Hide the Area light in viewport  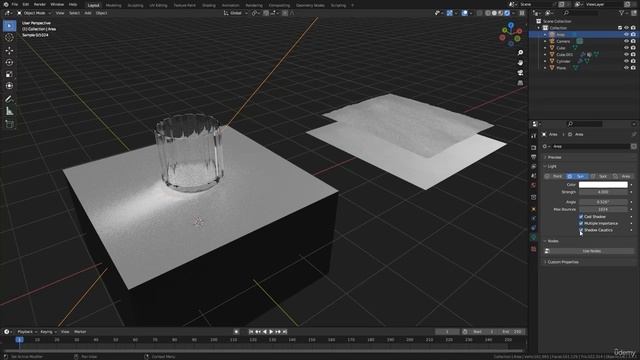[x=627, y=35]
